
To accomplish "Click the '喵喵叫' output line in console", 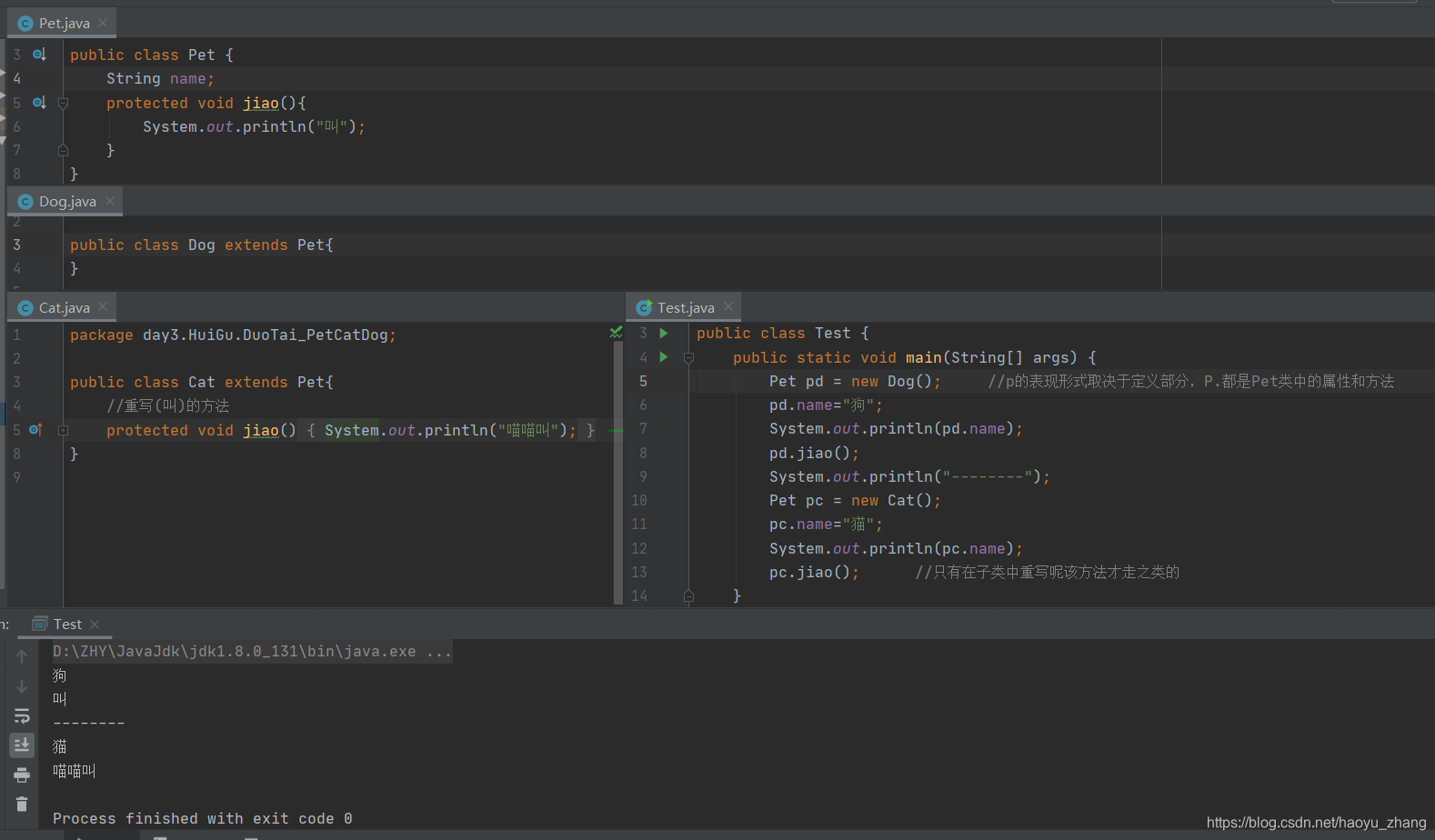I will (x=74, y=772).
